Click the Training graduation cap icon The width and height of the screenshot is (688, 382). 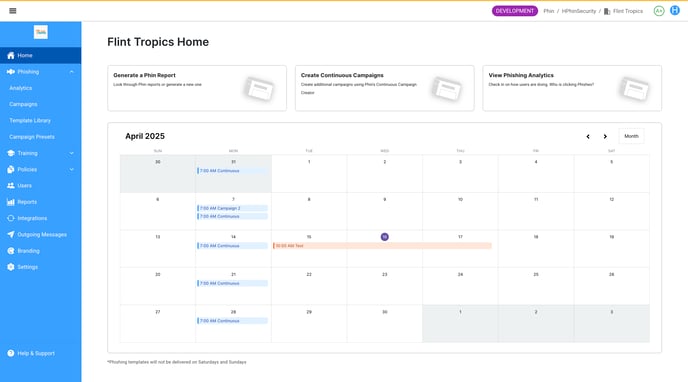click(11, 153)
